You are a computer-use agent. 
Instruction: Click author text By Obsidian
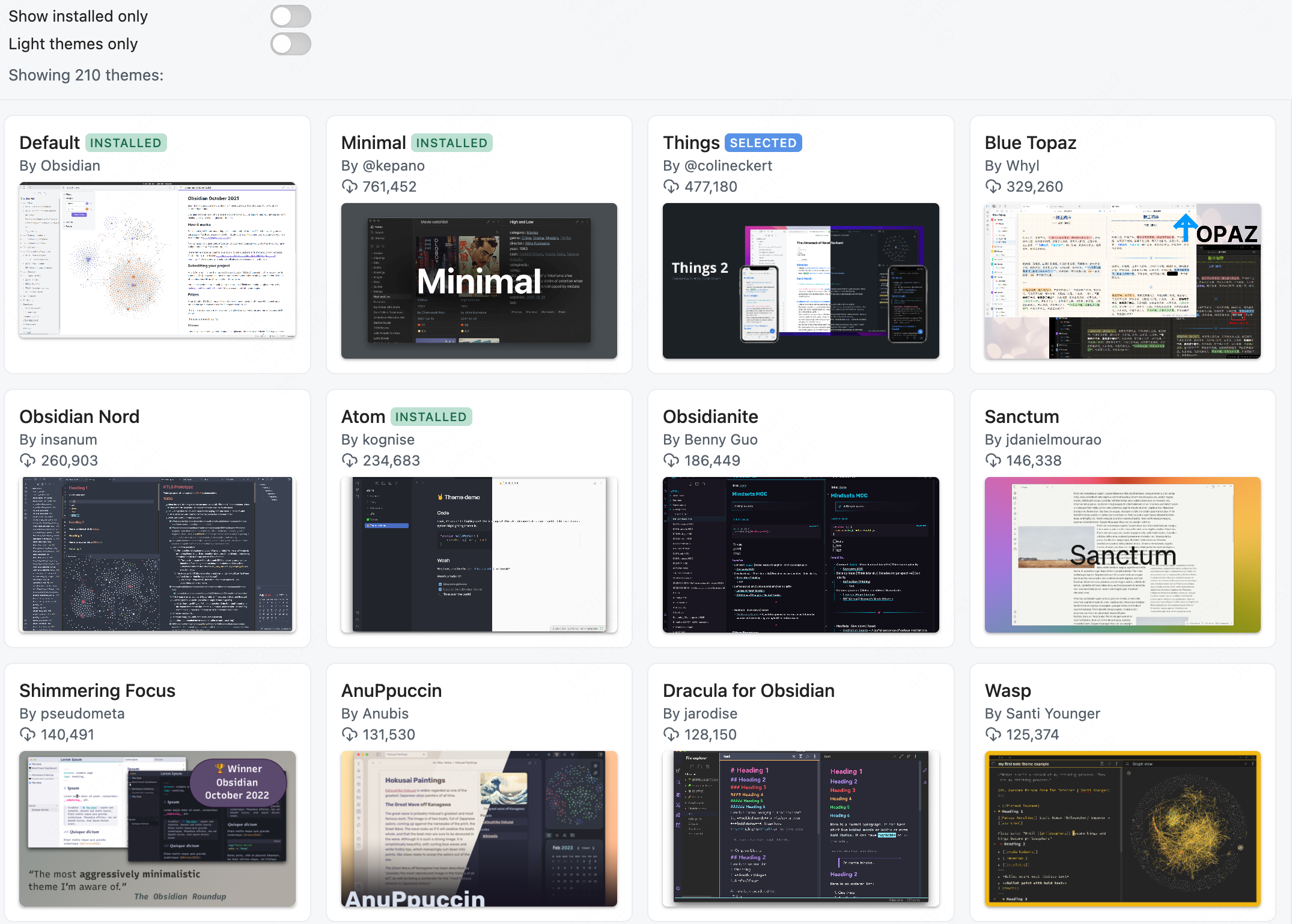click(x=59, y=166)
